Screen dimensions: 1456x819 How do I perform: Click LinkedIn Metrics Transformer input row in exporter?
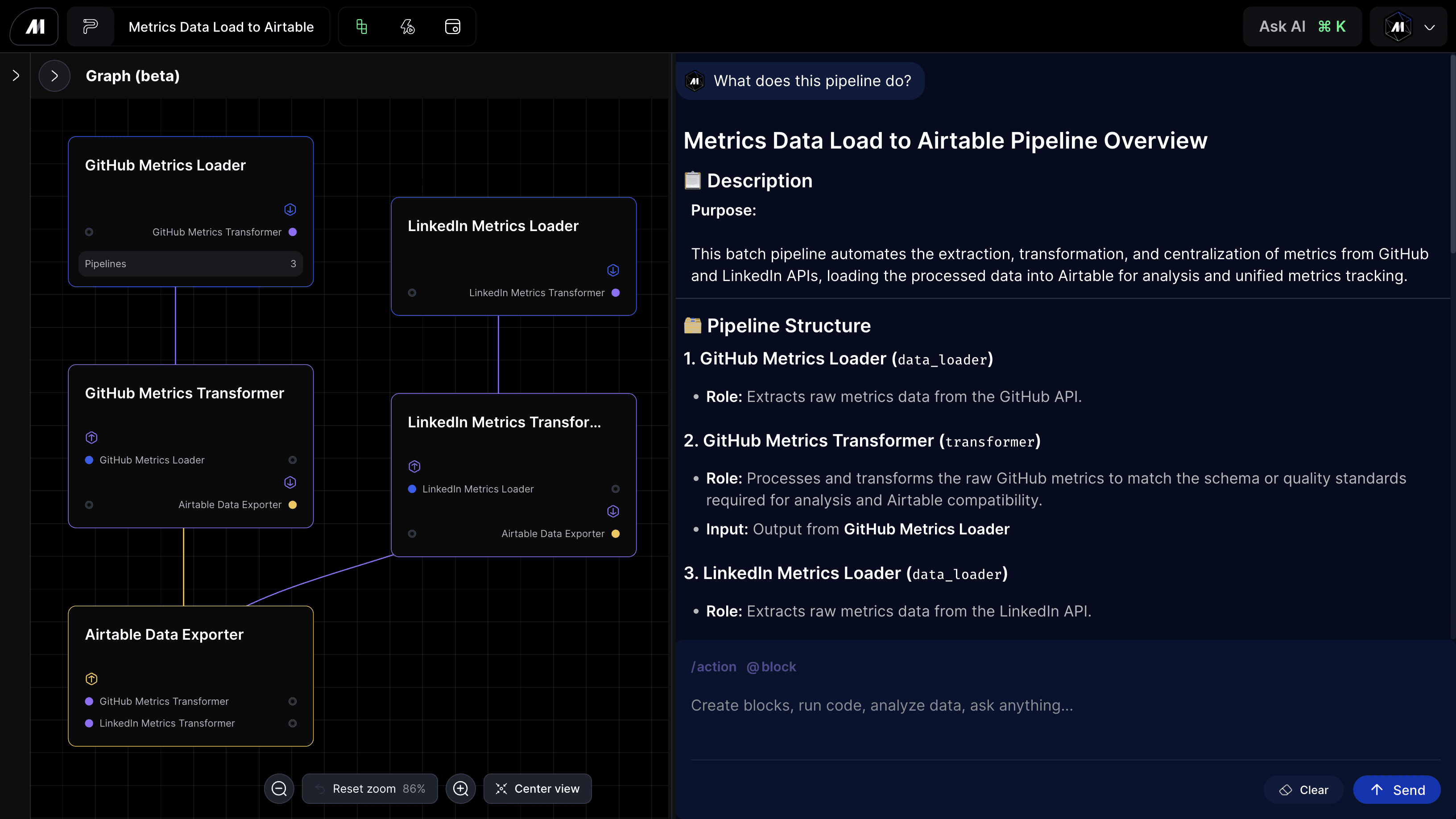click(190, 724)
